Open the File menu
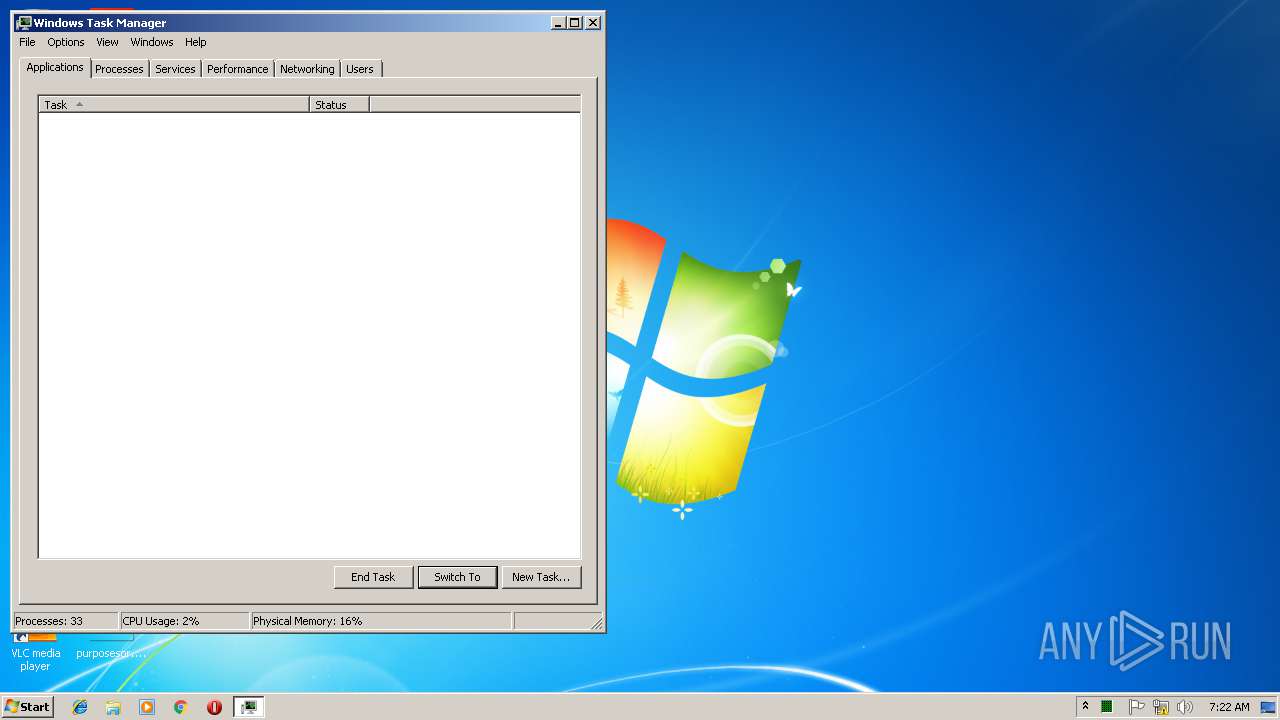Image resolution: width=1280 pixels, height=720 pixels. click(27, 42)
